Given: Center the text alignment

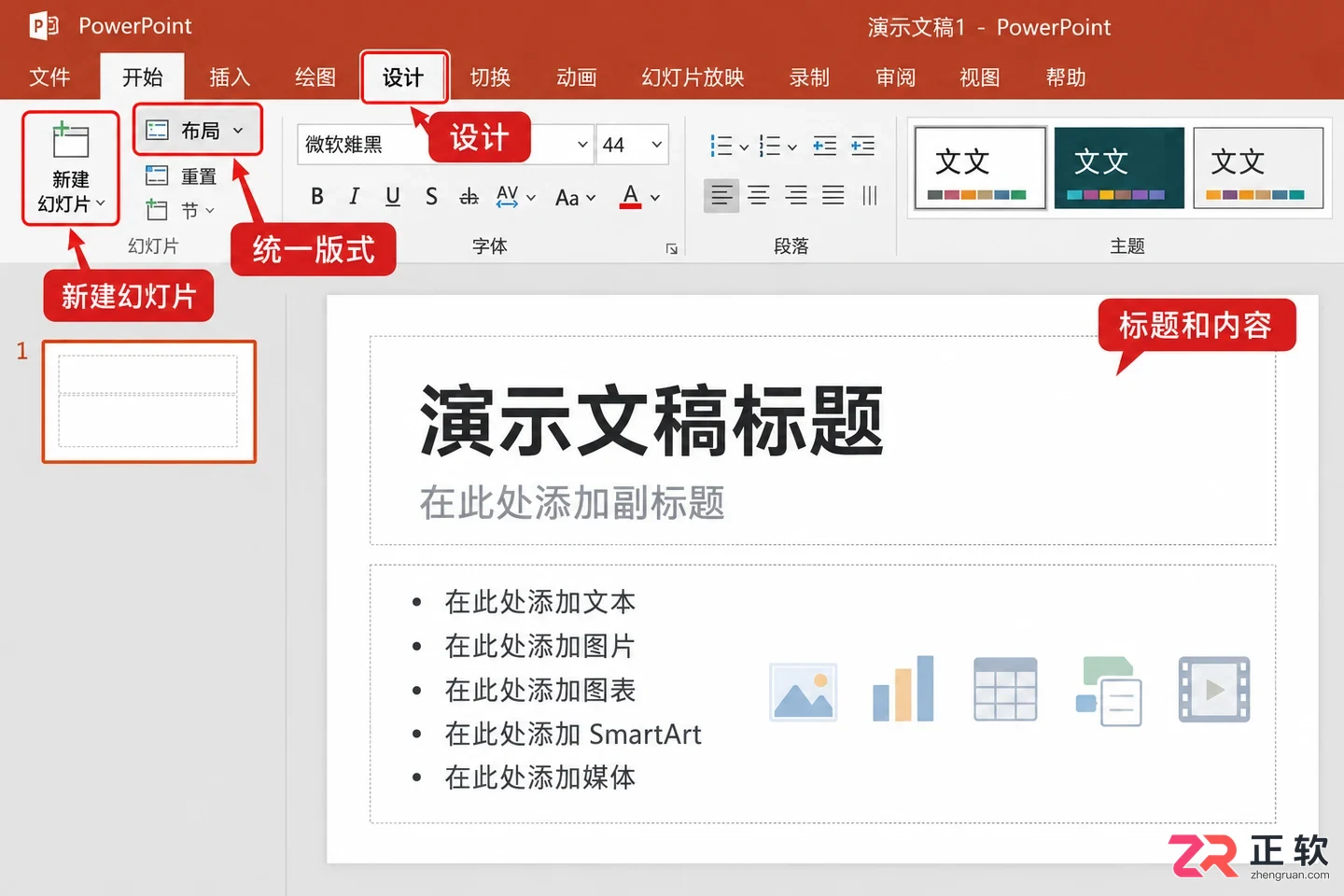Looking at the screenshot, I should [x=759, y=195].
